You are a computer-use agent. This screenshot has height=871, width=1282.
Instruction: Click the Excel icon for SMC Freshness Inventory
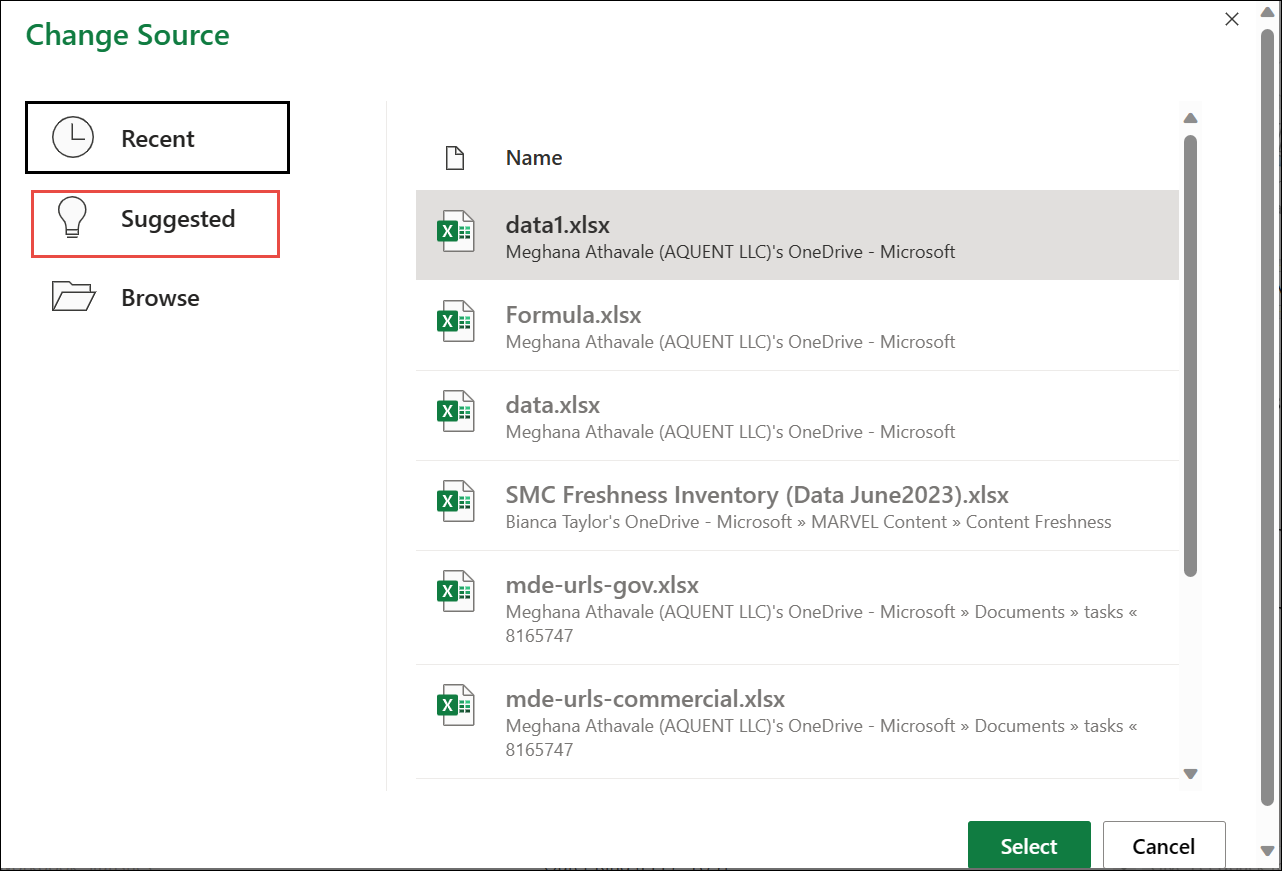[x=456, y=503]
